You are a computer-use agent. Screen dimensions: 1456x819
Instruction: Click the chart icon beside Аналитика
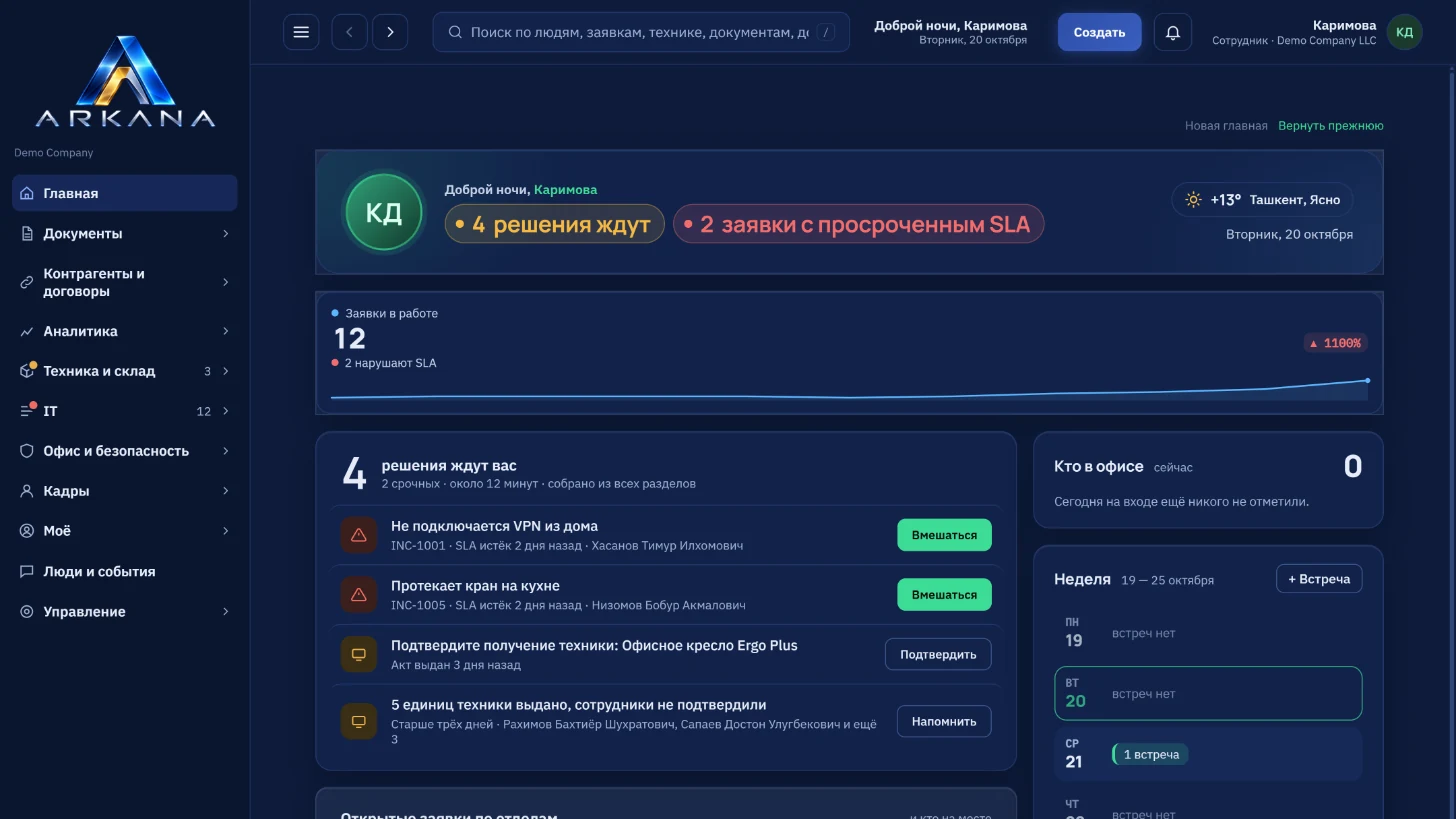pyautogui.click(x=27, y=331)
